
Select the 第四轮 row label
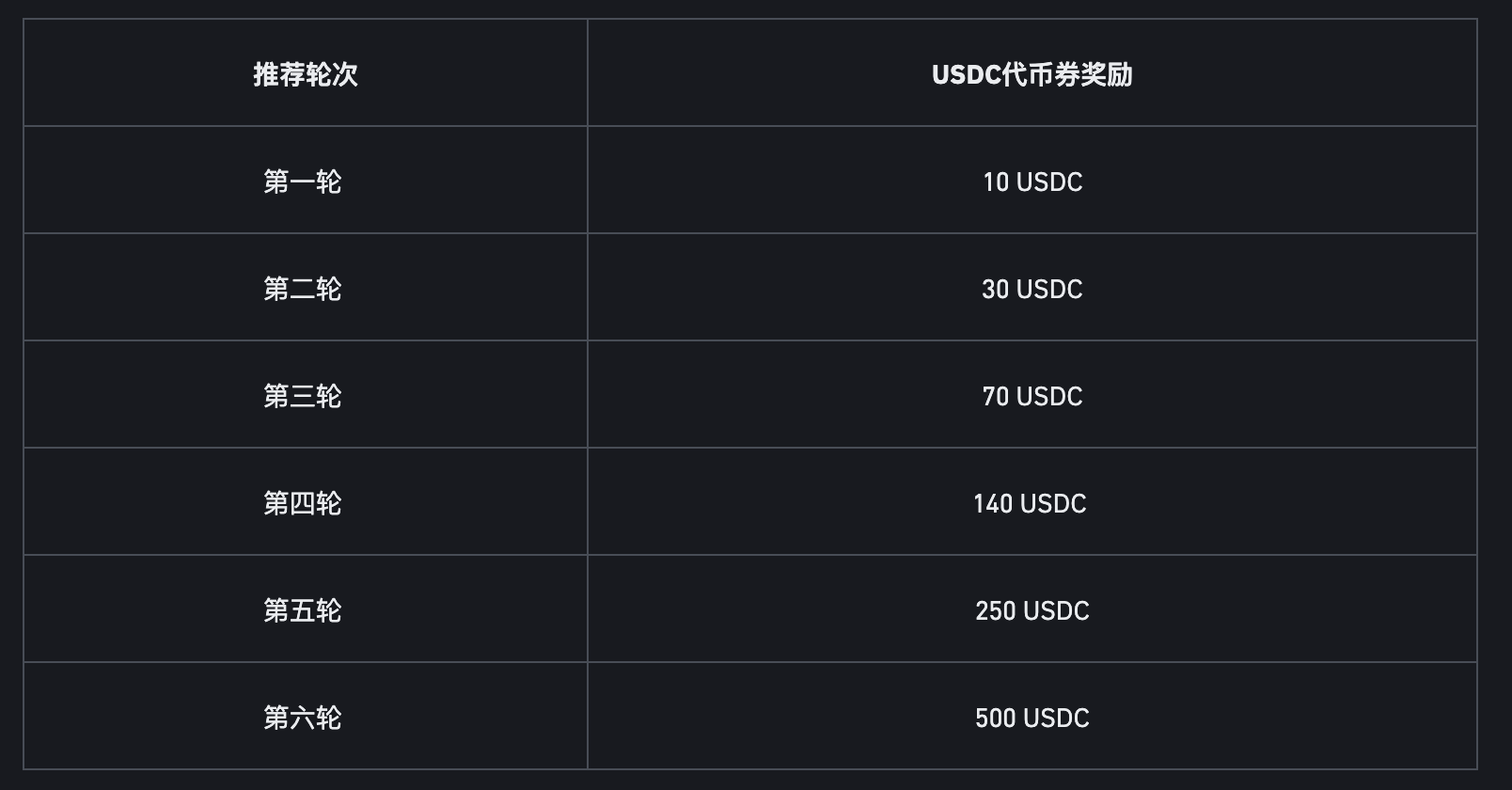[303, 503]
